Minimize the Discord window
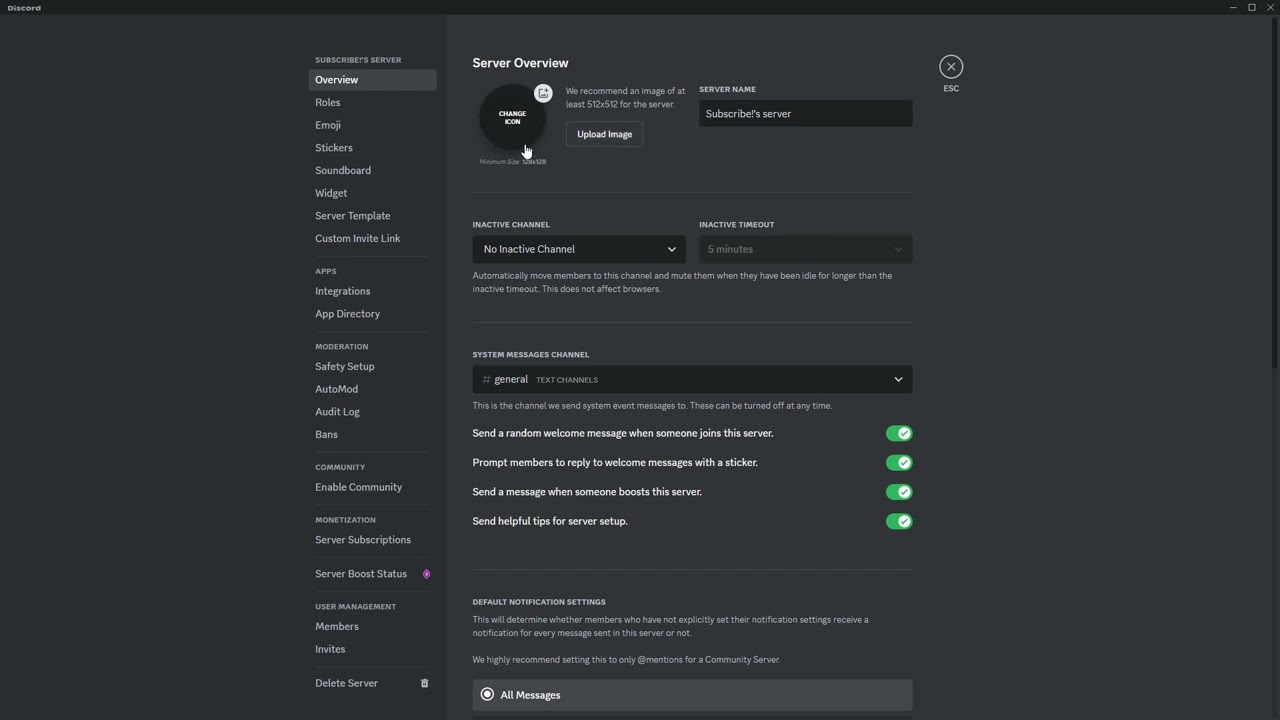1280x720 pixels. point(1233,7)
